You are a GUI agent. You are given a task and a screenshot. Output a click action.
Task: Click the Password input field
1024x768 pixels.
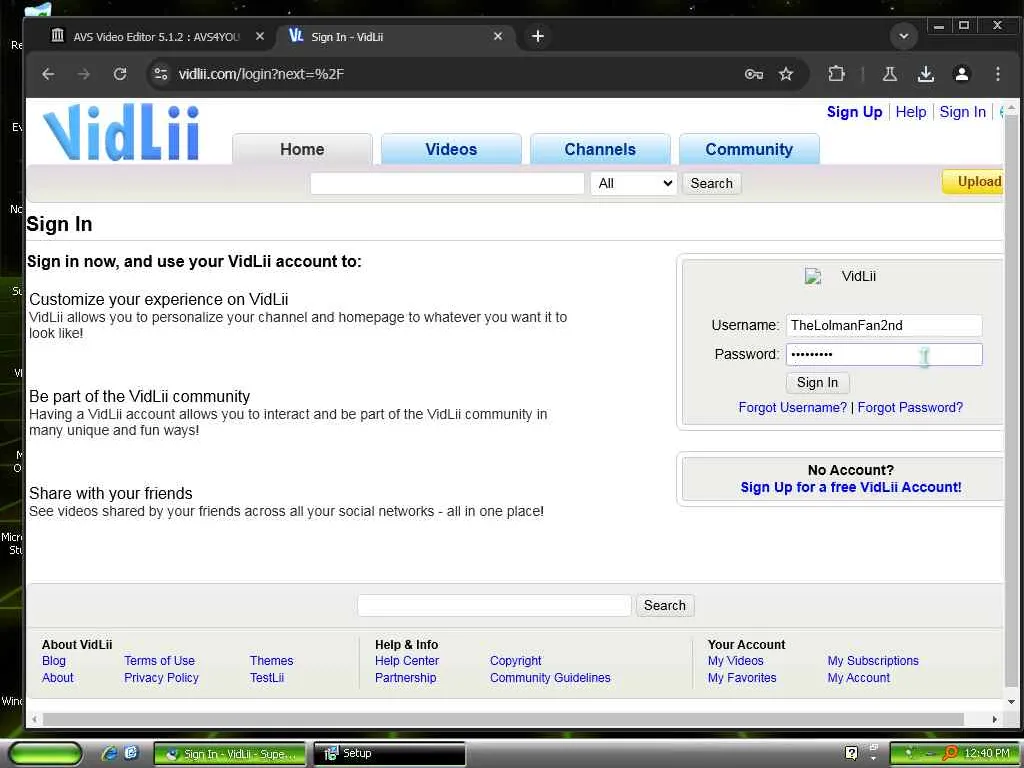pos(884,355)
